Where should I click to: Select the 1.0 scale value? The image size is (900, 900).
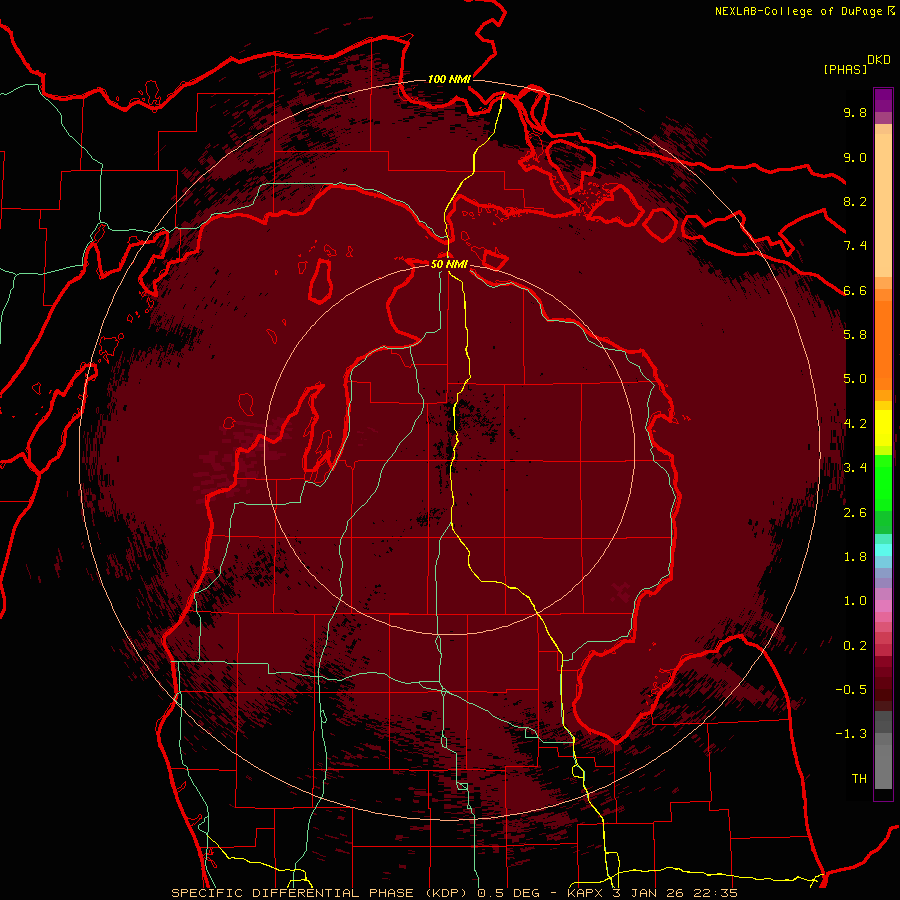click(x=855, y=601)
